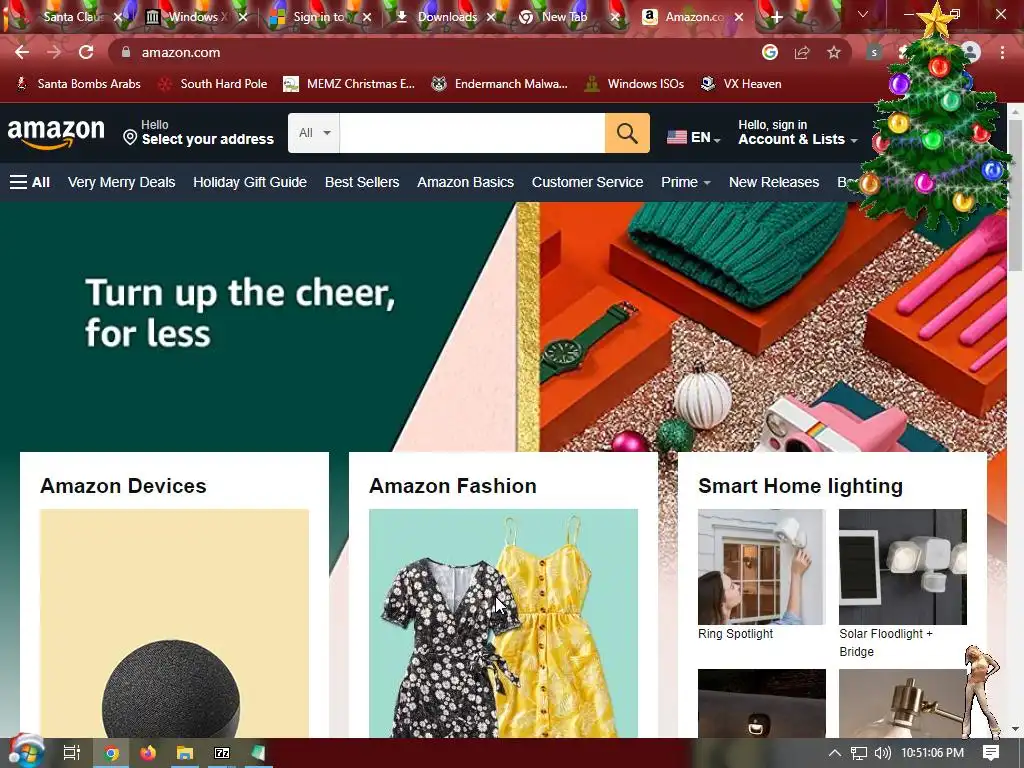
Task: Open MEMZ Christmas bookmark
Action: (x=349, y=84)
